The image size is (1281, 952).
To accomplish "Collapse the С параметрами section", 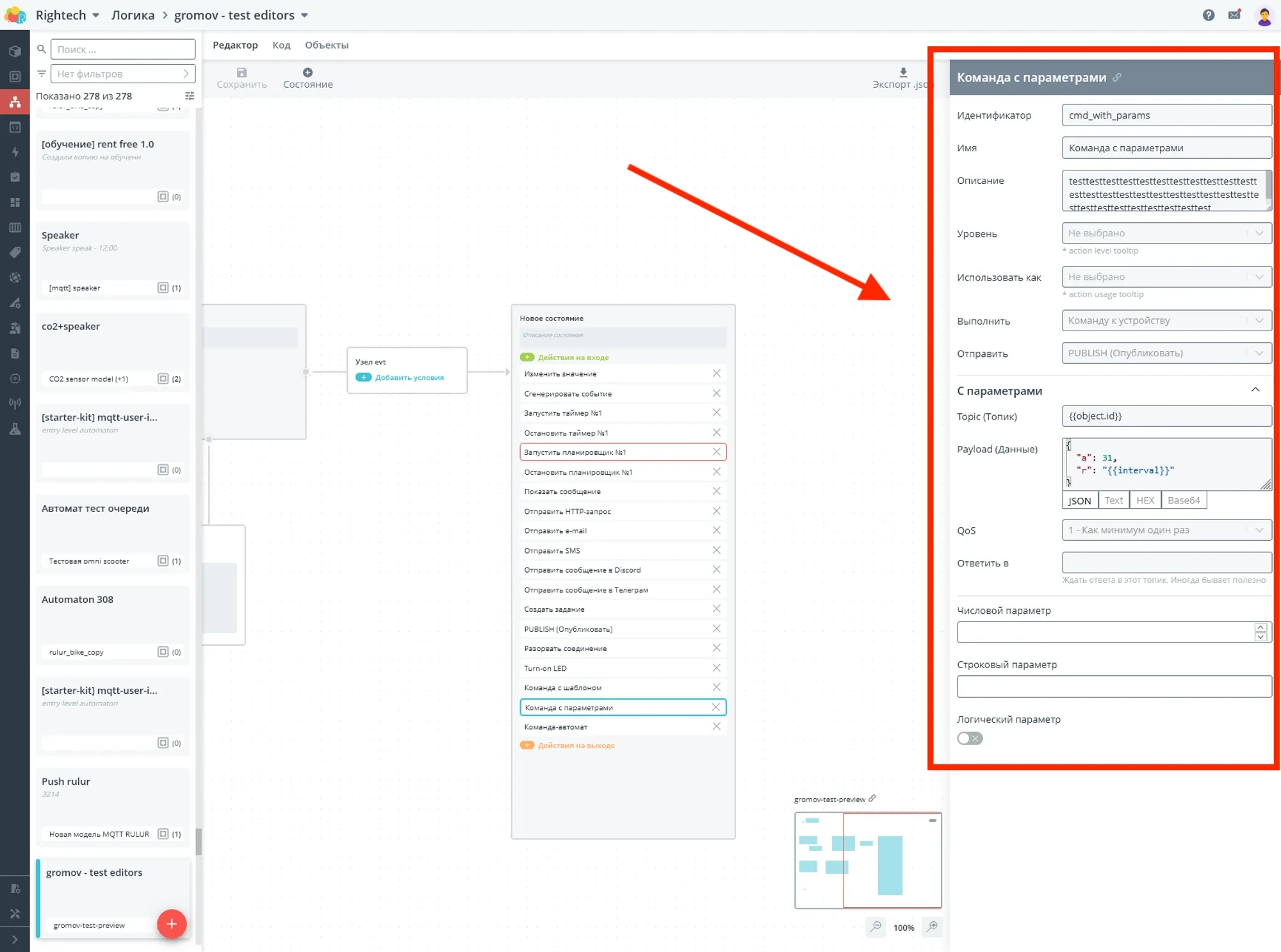I will [1255, 390].
